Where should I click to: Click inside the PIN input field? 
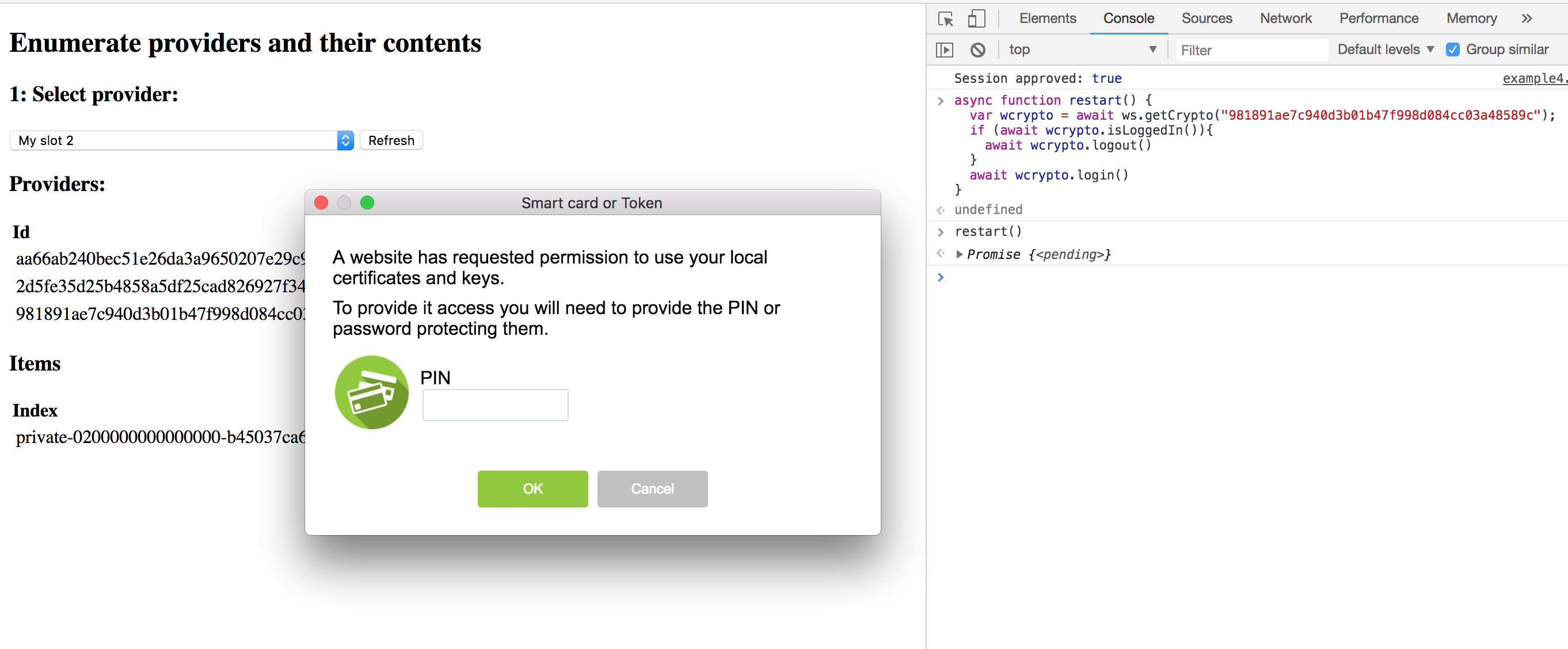[494, 404]
